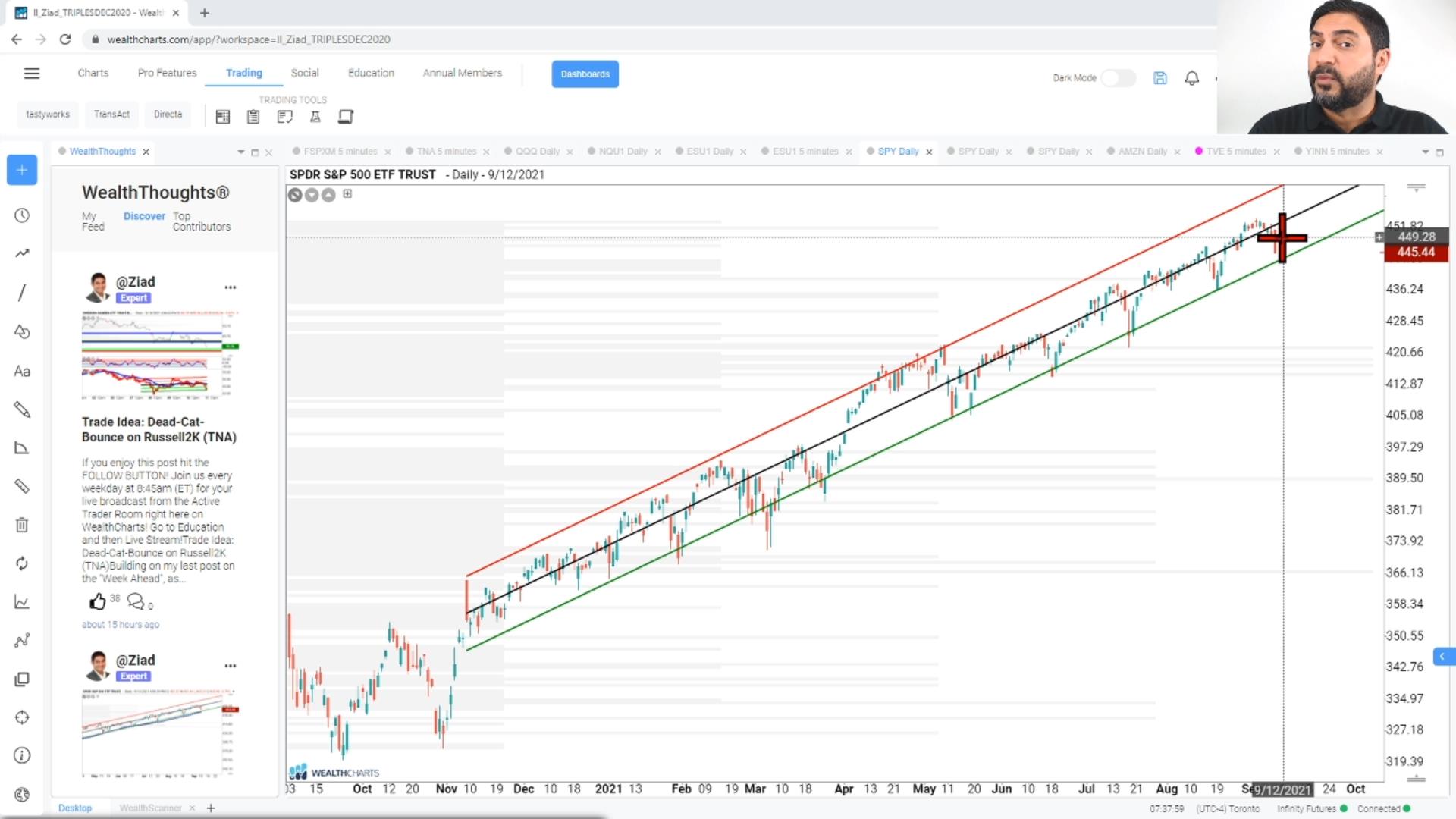
Task: Switch to QQQ Daily chart tab
Action: [538, 152]
